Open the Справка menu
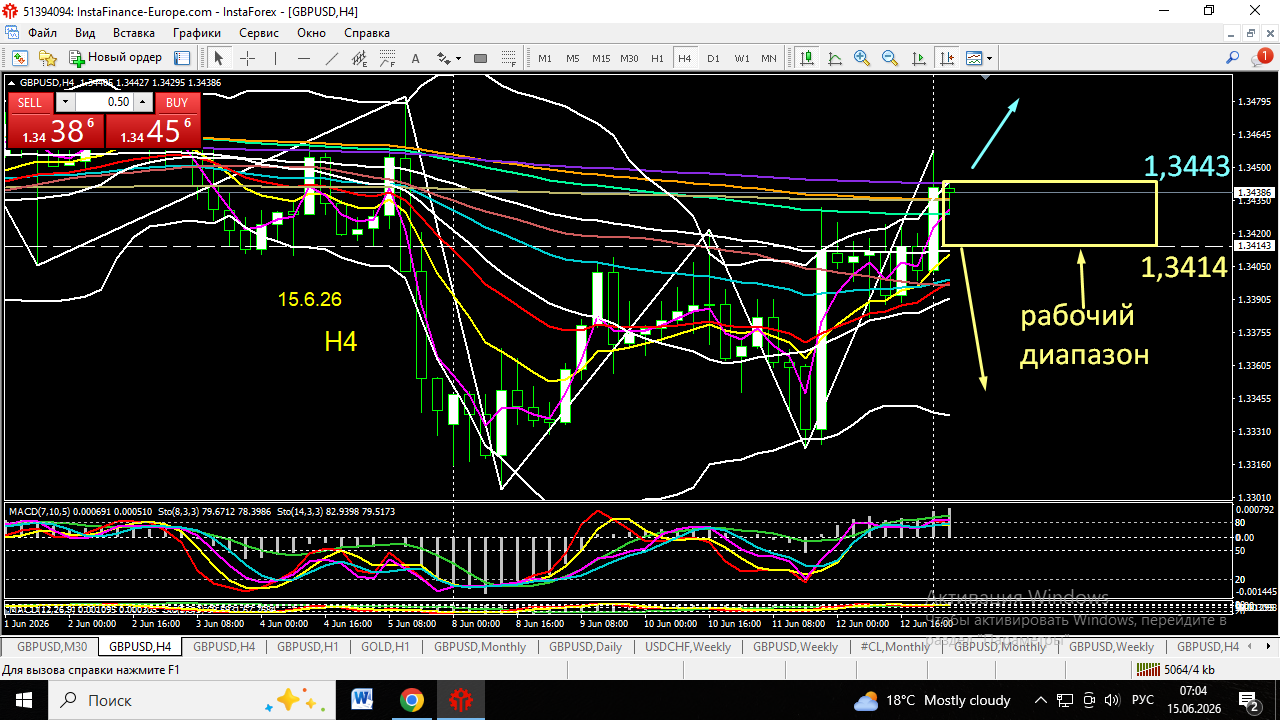Screen dimensions: 1280x720 (x=367, y=32)
